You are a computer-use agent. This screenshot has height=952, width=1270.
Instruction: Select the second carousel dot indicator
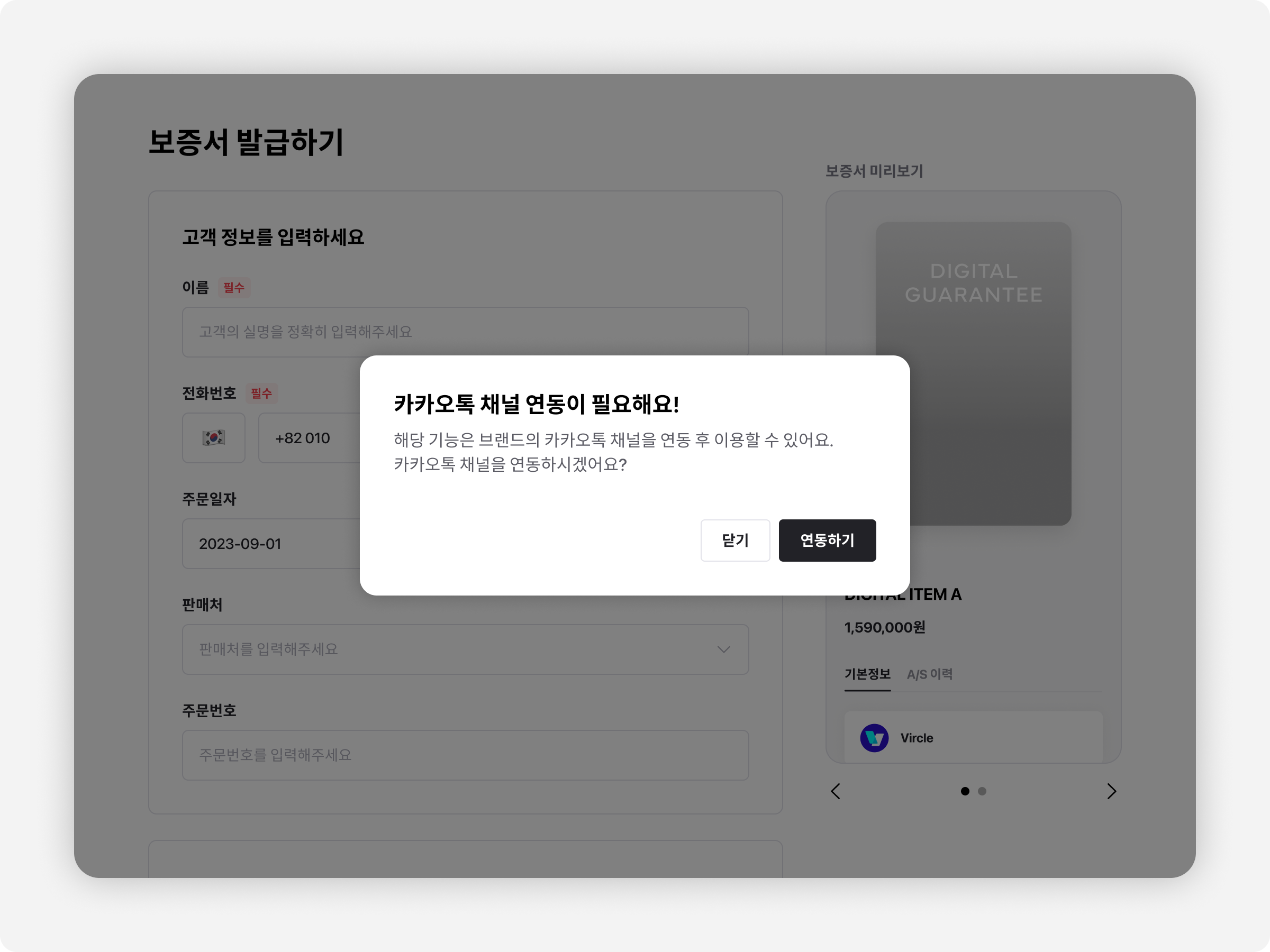pos(982,791)
